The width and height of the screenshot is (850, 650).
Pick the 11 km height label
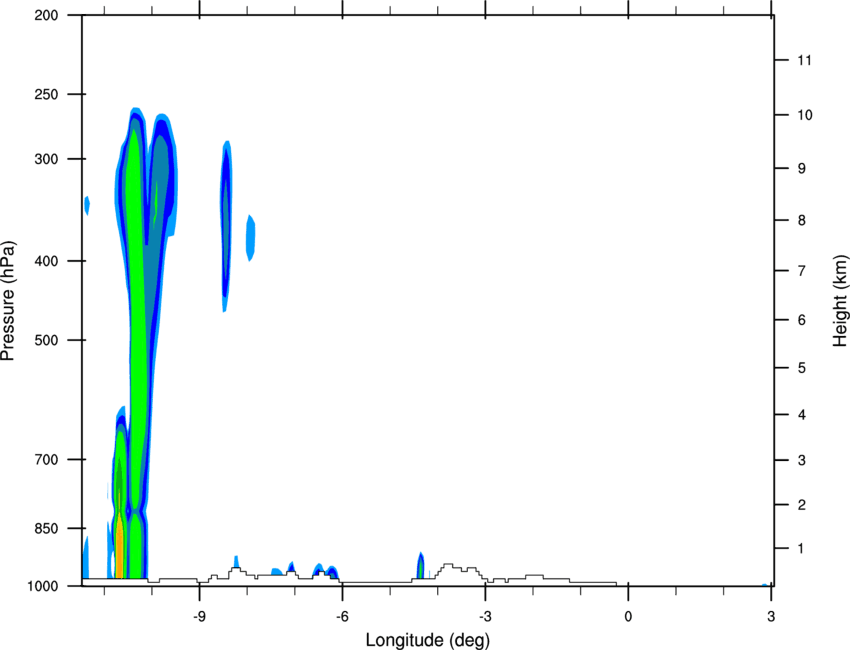tap(804, 60)
